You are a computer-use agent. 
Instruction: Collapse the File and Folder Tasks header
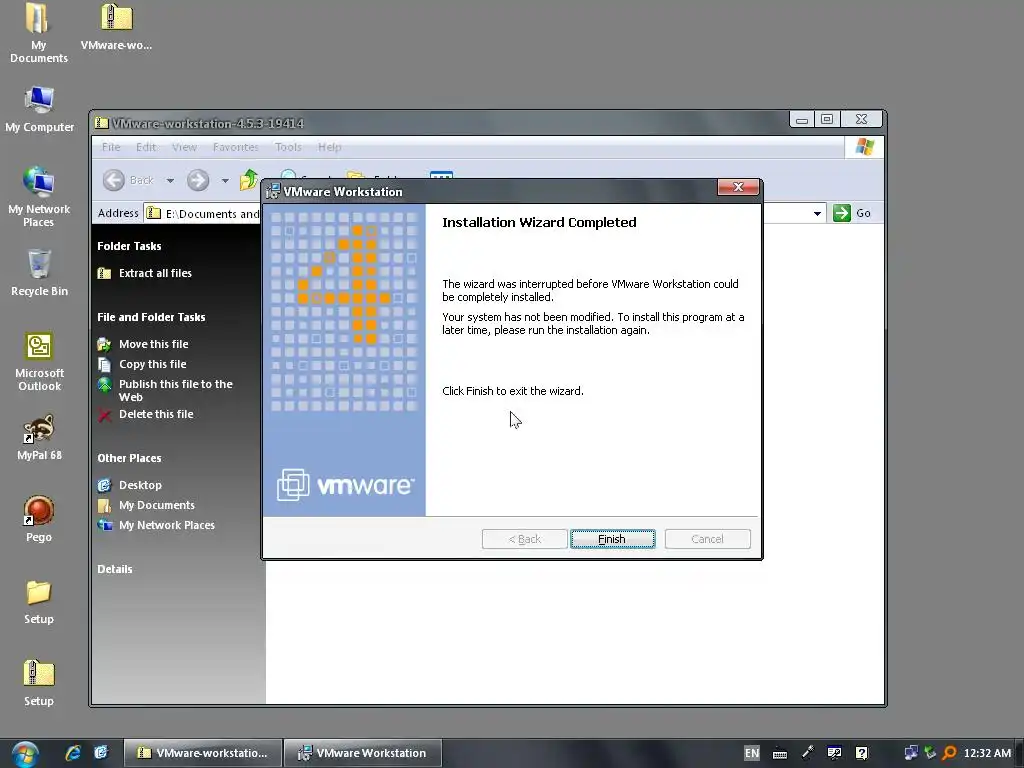click(151, 317)
